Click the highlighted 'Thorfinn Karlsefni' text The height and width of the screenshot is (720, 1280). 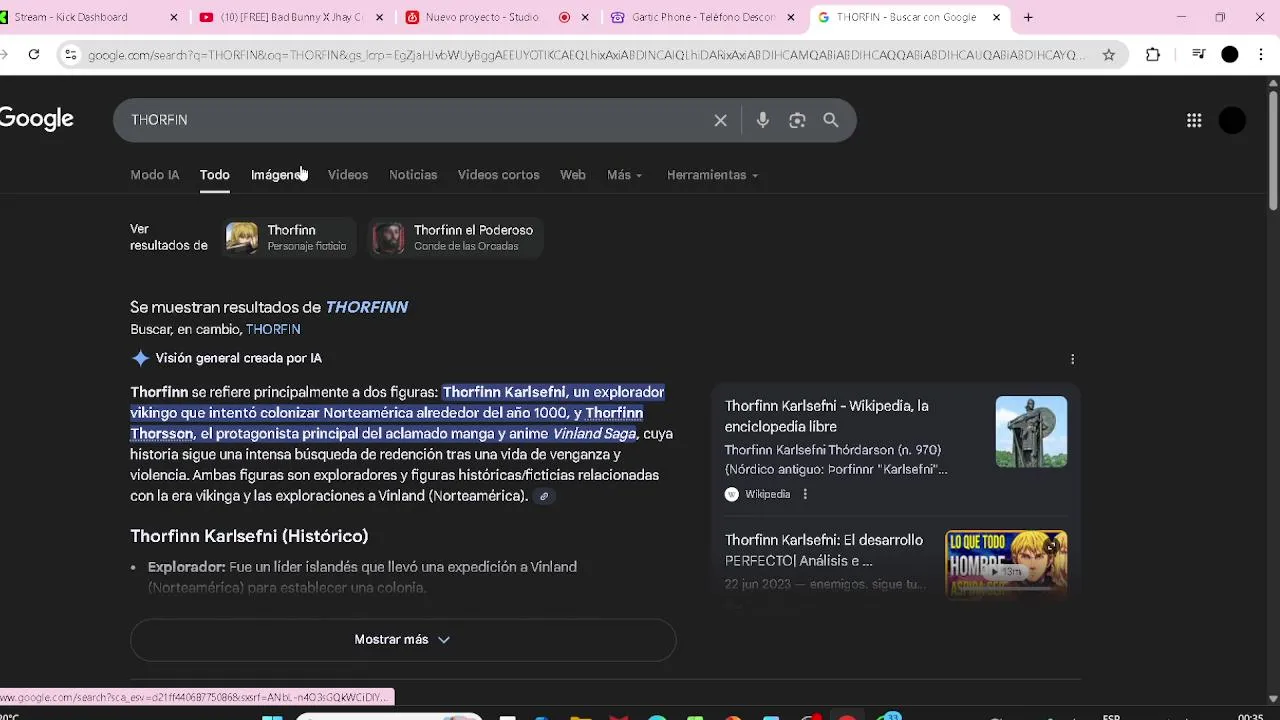504,392
